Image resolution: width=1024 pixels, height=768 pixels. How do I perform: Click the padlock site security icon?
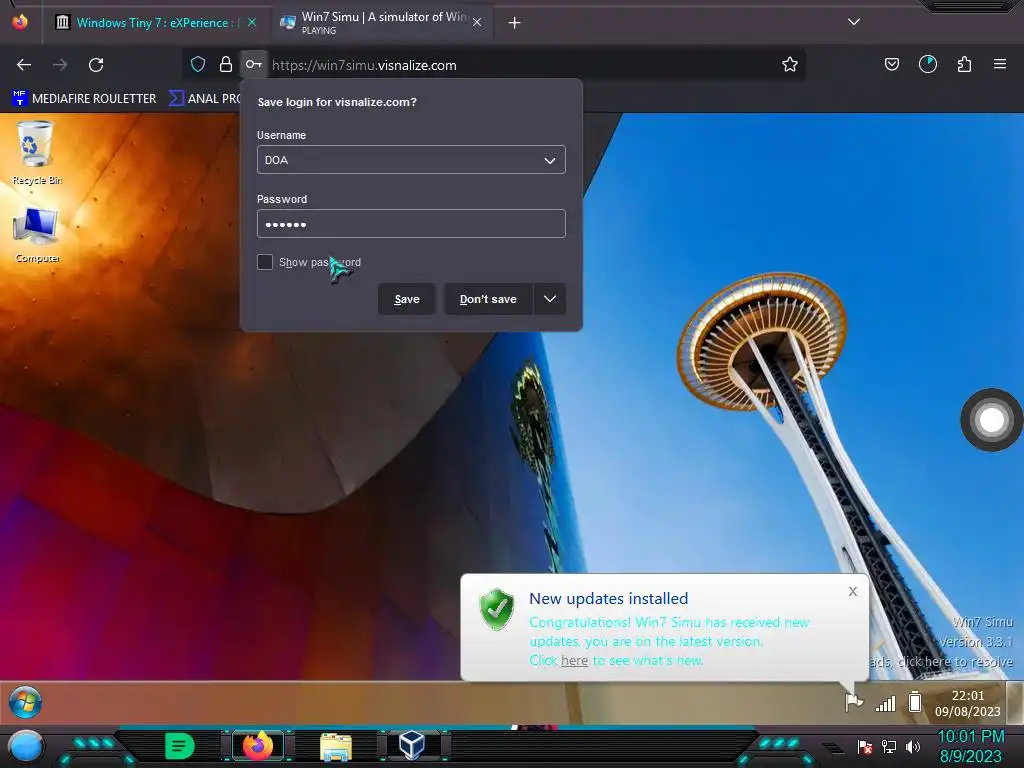(x=226, y=64)
